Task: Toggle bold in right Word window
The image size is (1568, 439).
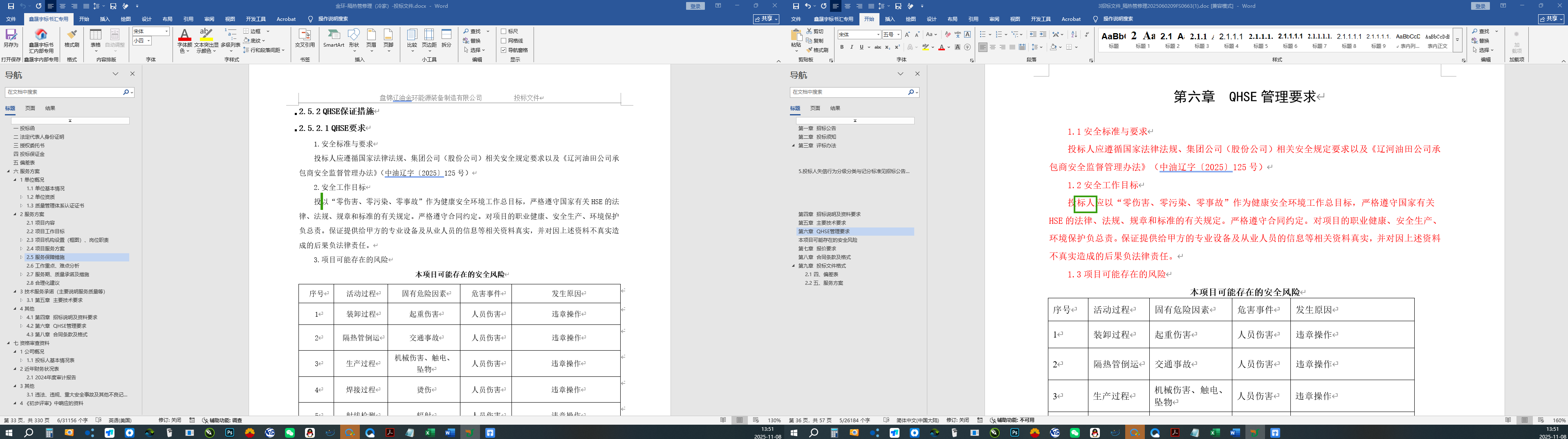Action: coord(842,47)
